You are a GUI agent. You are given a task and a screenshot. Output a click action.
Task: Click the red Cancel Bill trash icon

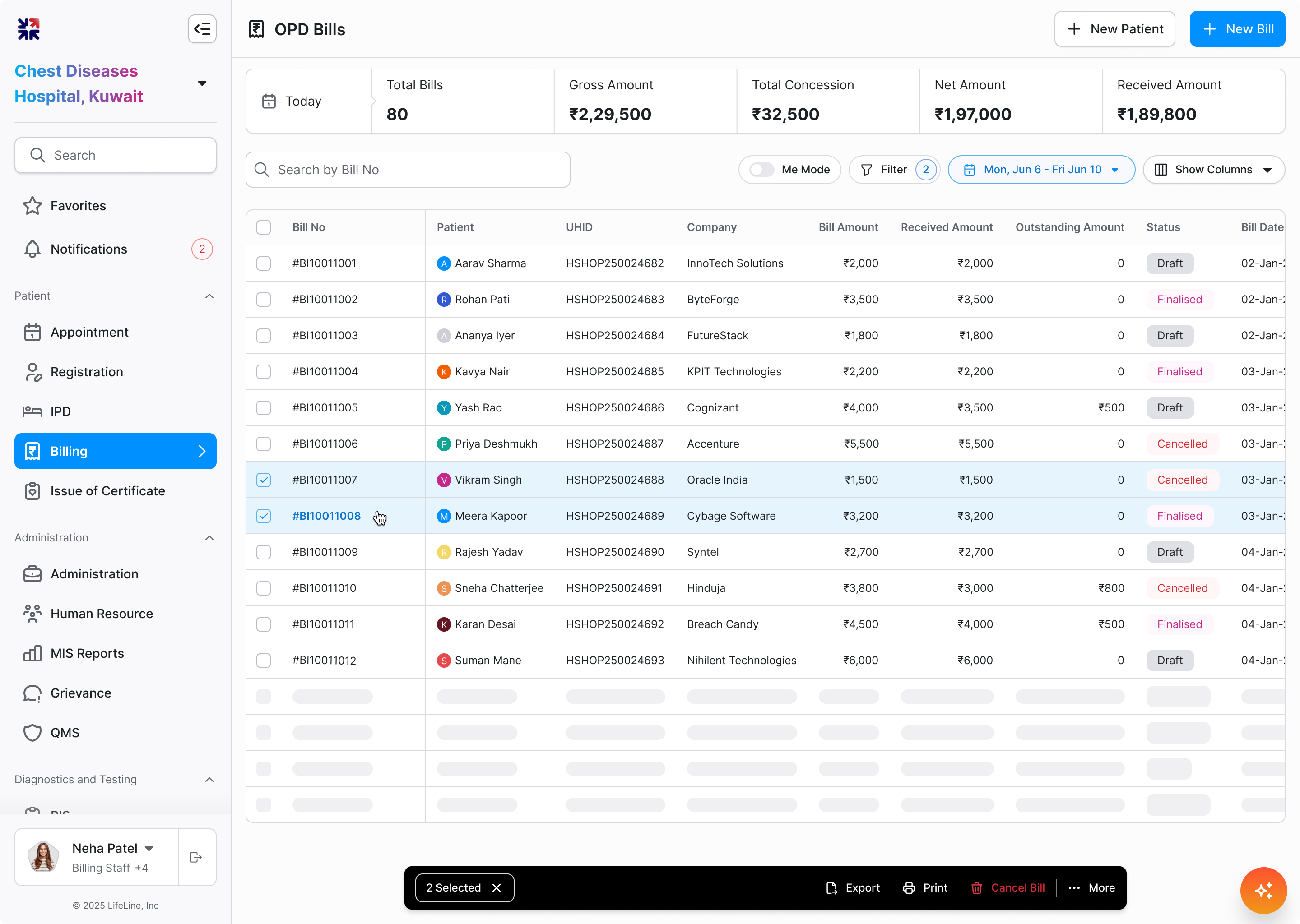[977, 887]
